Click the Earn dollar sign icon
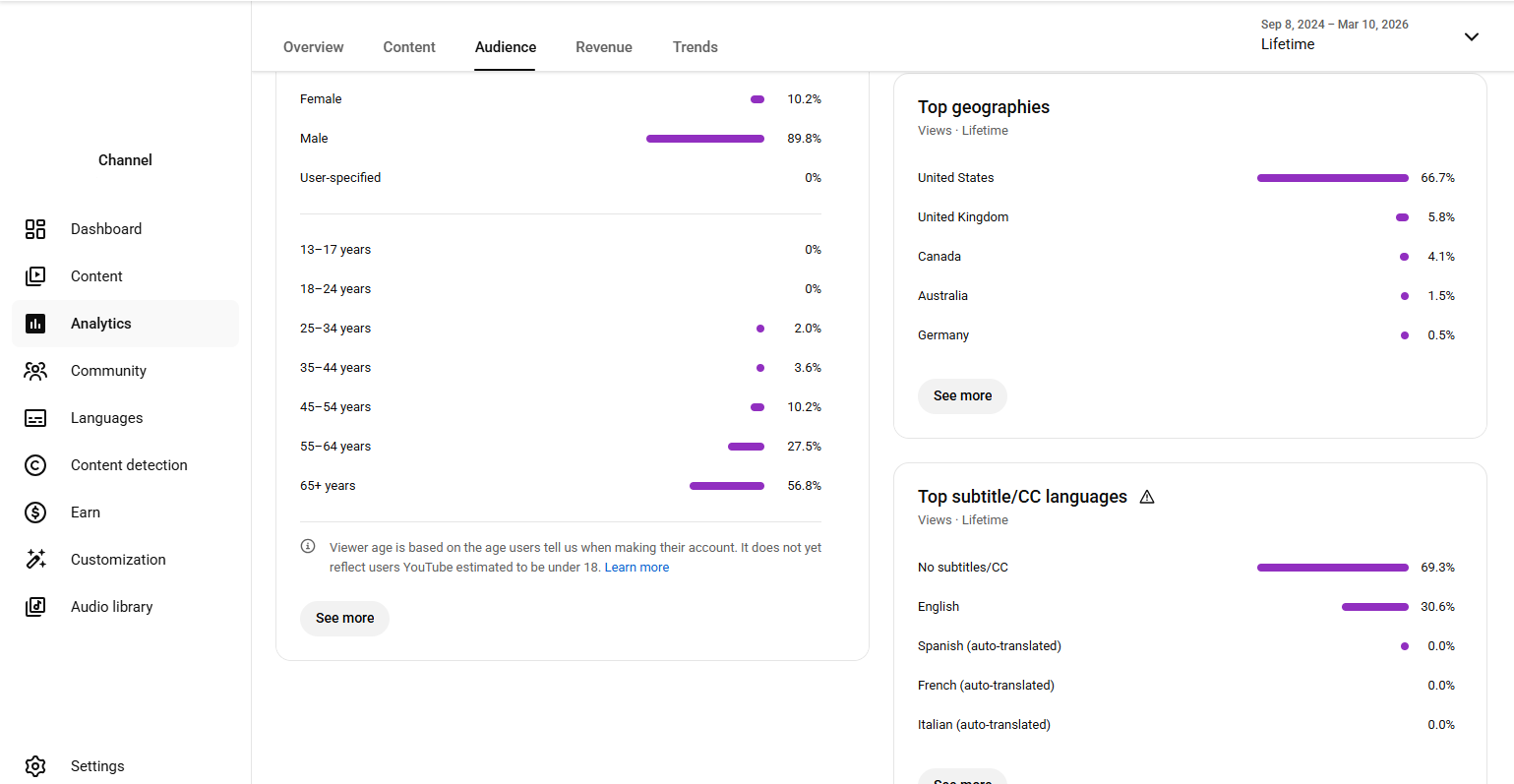 click(x=35, y=513)
